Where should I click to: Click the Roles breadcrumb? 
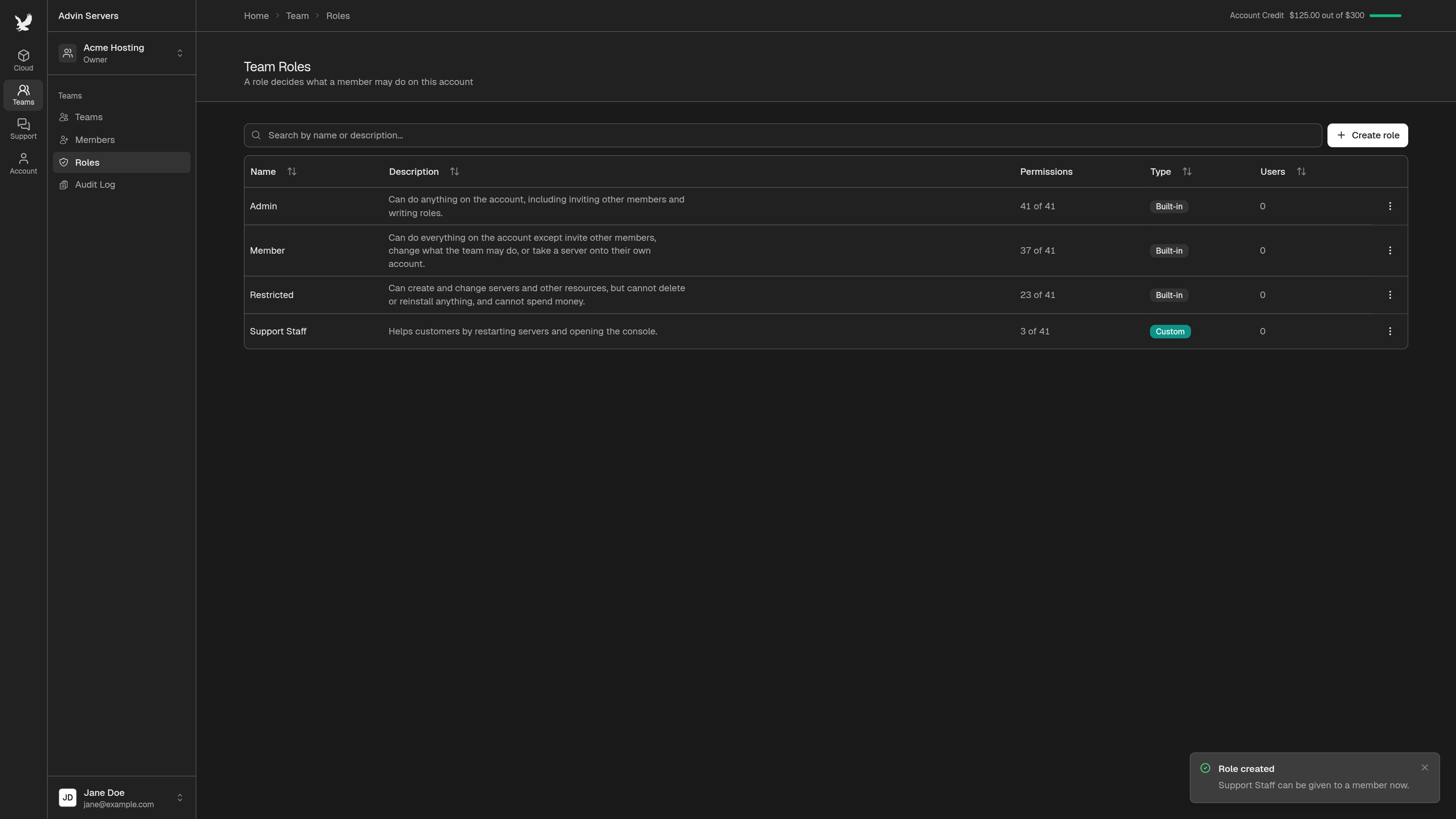pyautogui.click(x=338, y=16)
